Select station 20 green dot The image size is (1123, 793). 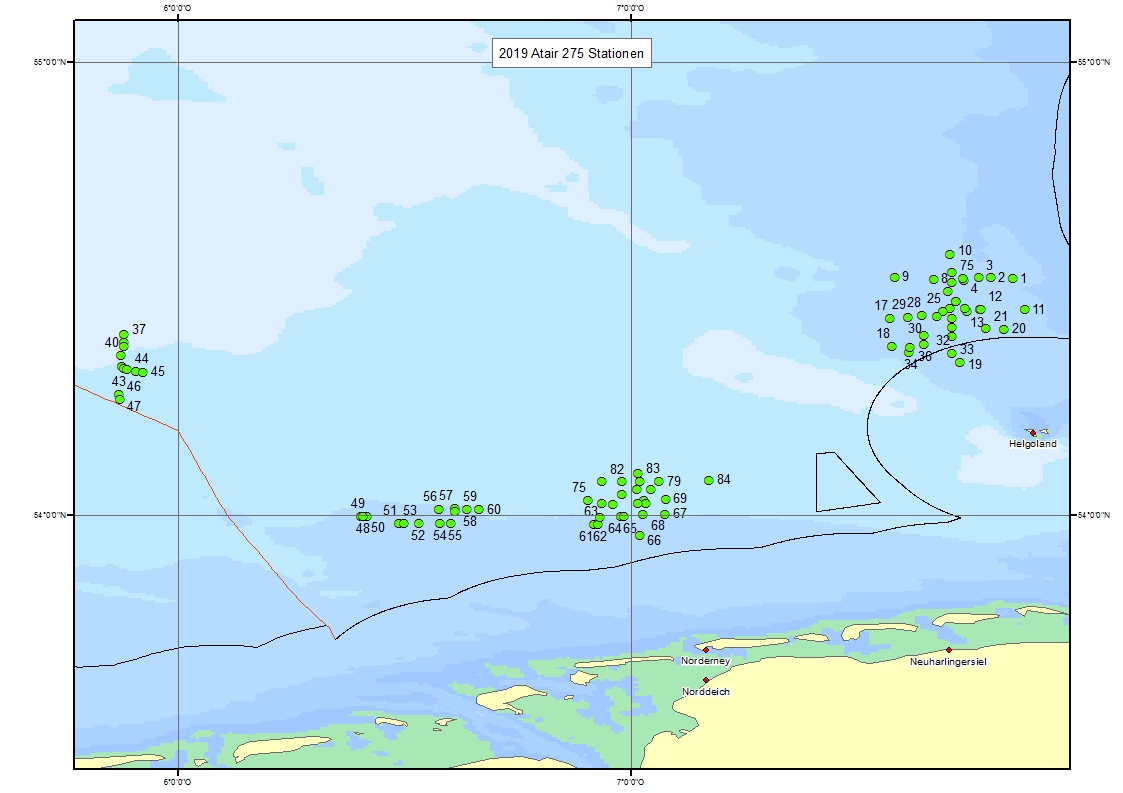click(x=1004, y=329)
